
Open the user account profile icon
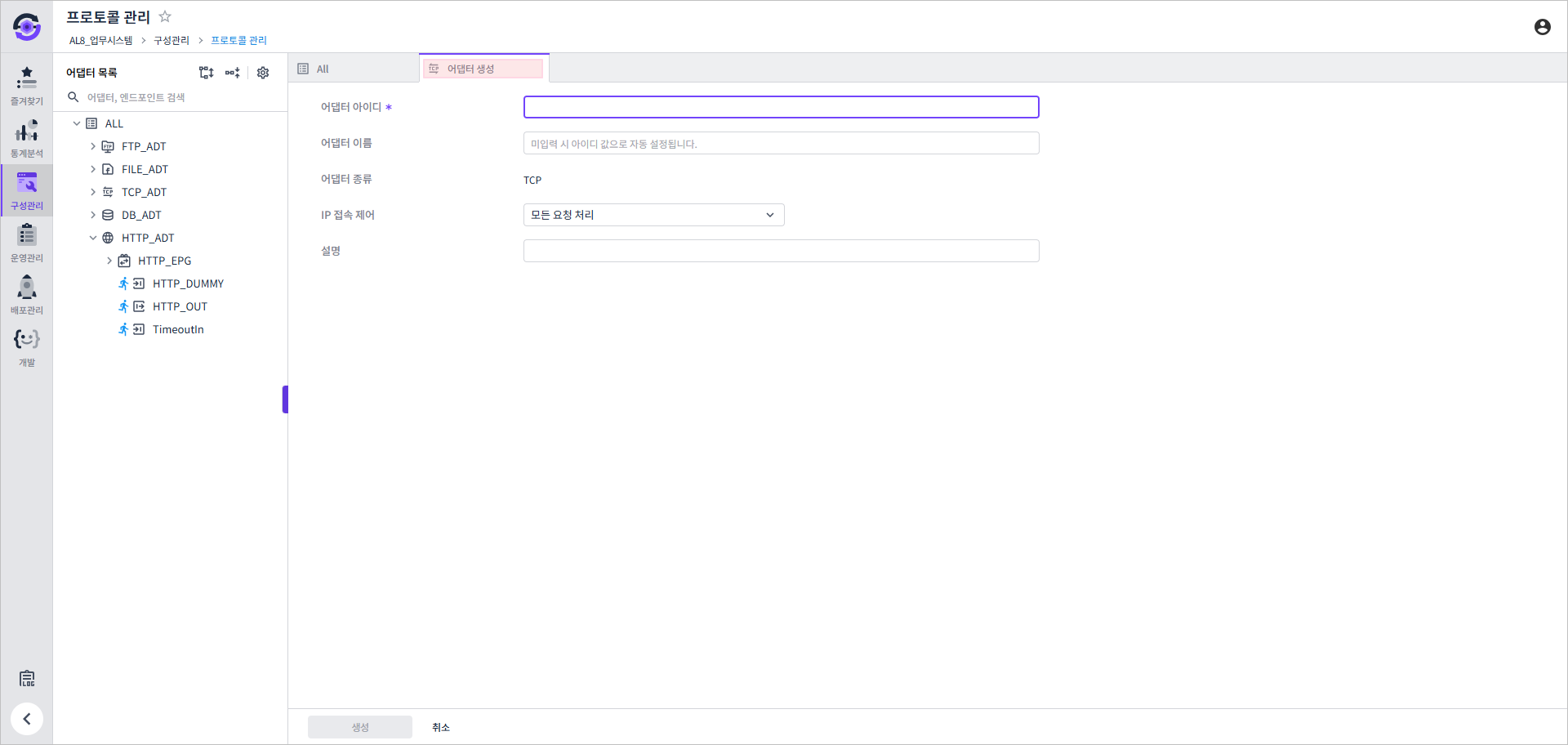(1542, 27)
